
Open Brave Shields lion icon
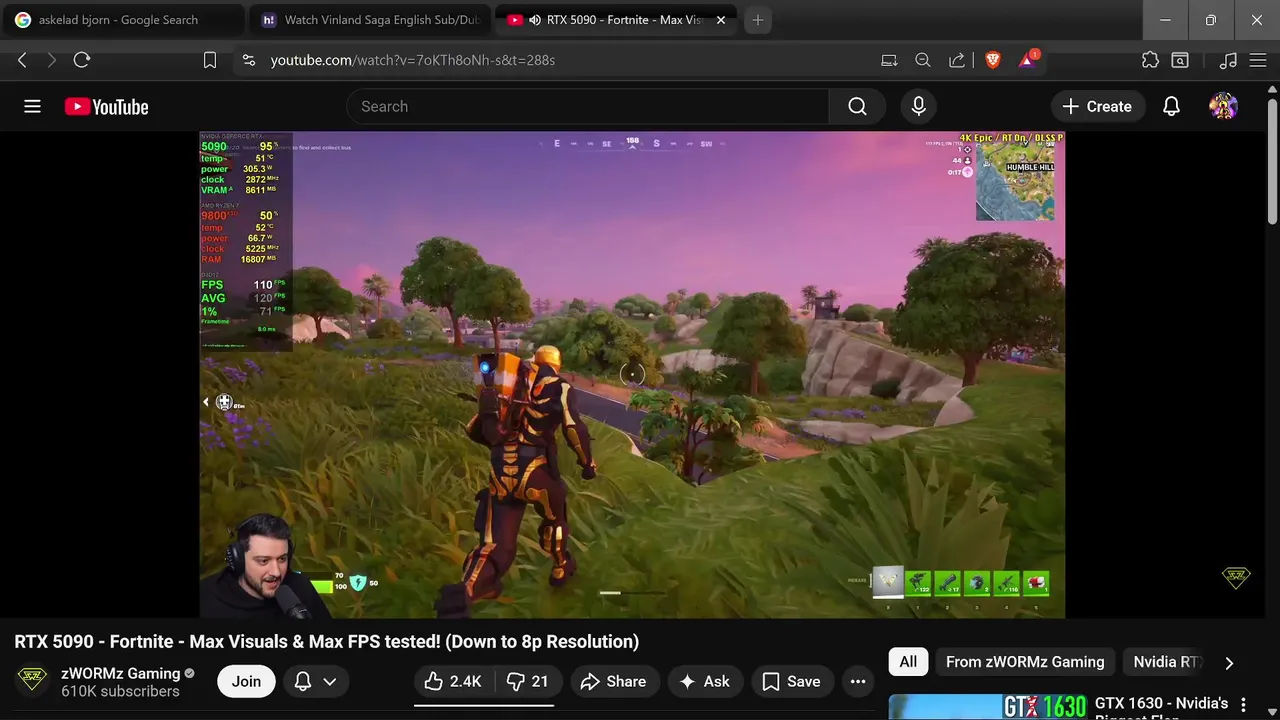(x=992, y=60)
